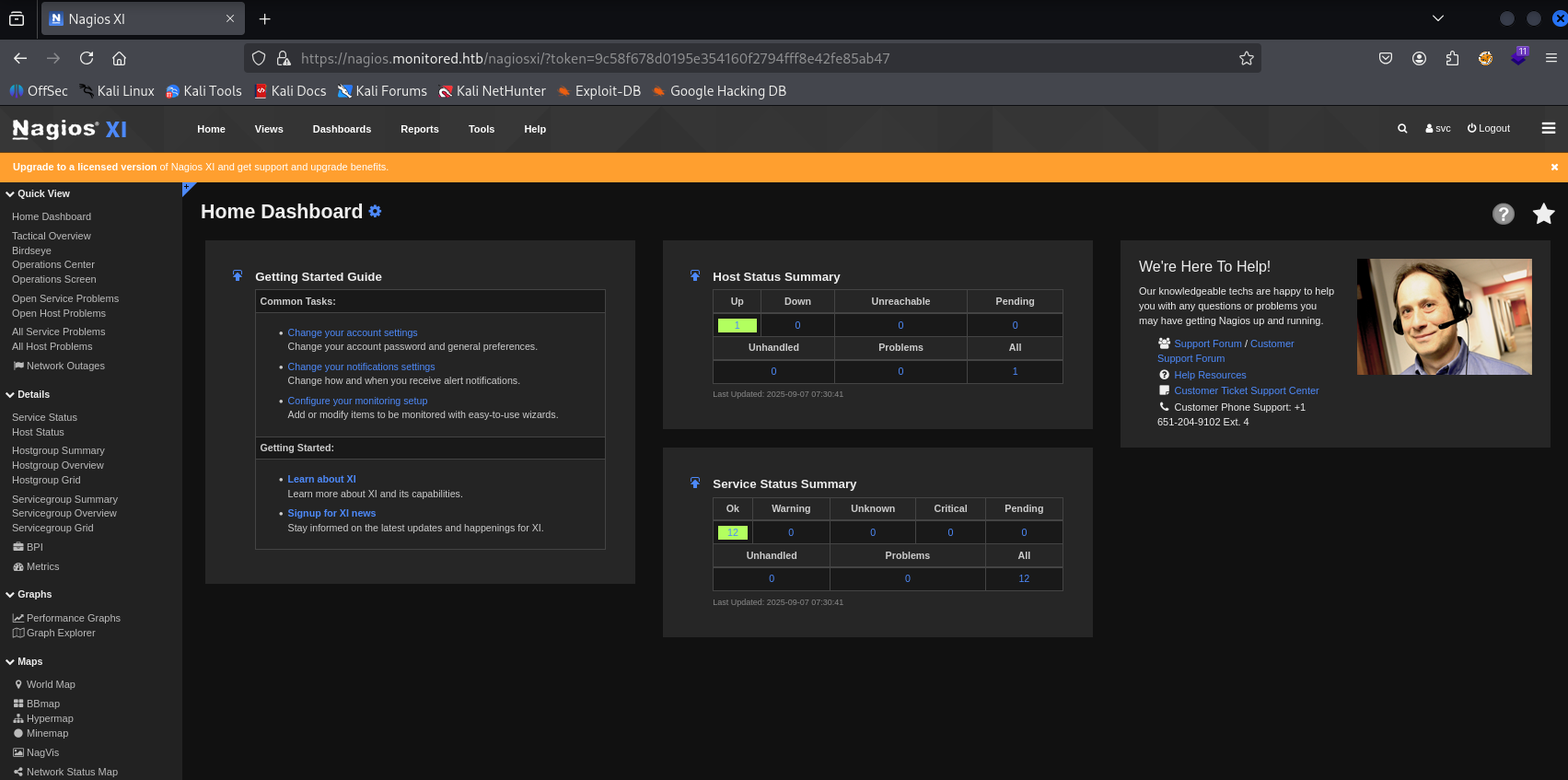
Task: Open Change your account settings link
Action: (x=353, y=332)
